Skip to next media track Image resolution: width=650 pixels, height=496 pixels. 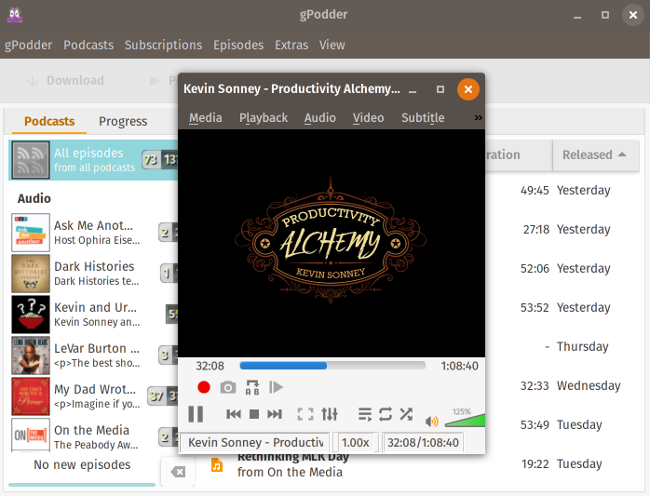(275, 414)
